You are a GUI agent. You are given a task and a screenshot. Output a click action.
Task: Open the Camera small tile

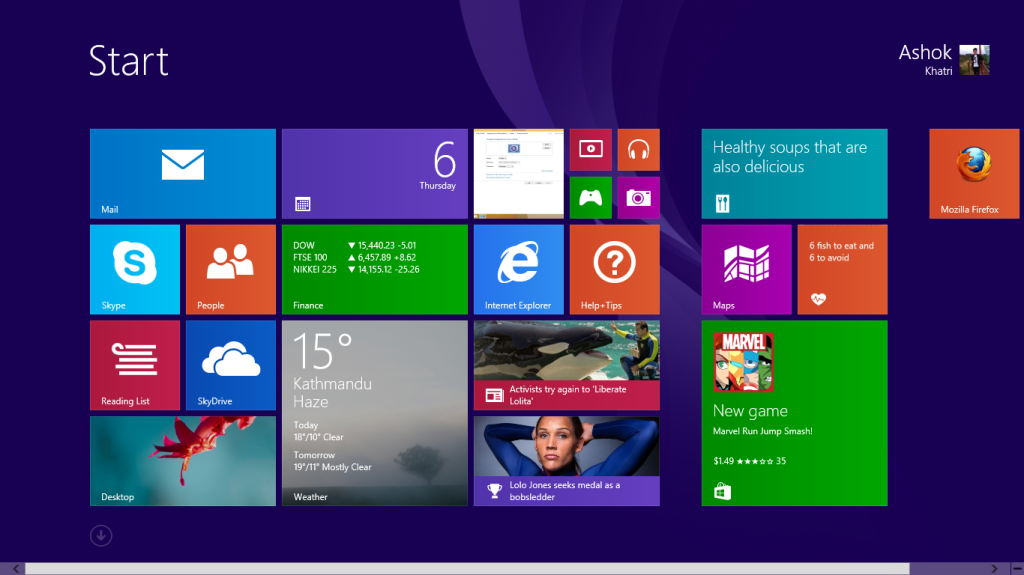tap(638, 197)
